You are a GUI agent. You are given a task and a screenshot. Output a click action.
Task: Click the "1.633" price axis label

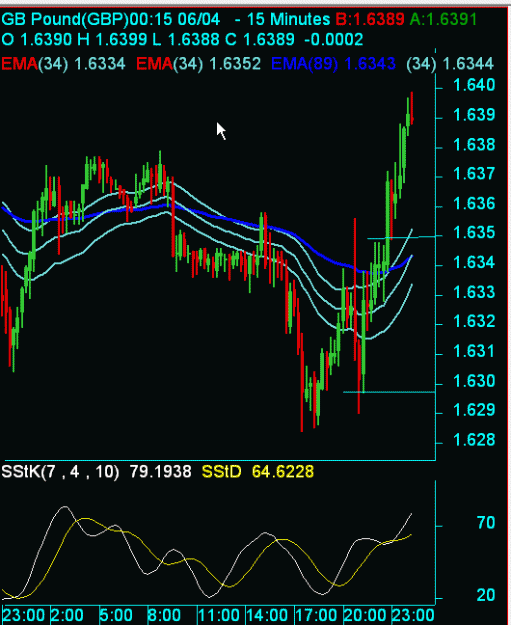[474, 292]
